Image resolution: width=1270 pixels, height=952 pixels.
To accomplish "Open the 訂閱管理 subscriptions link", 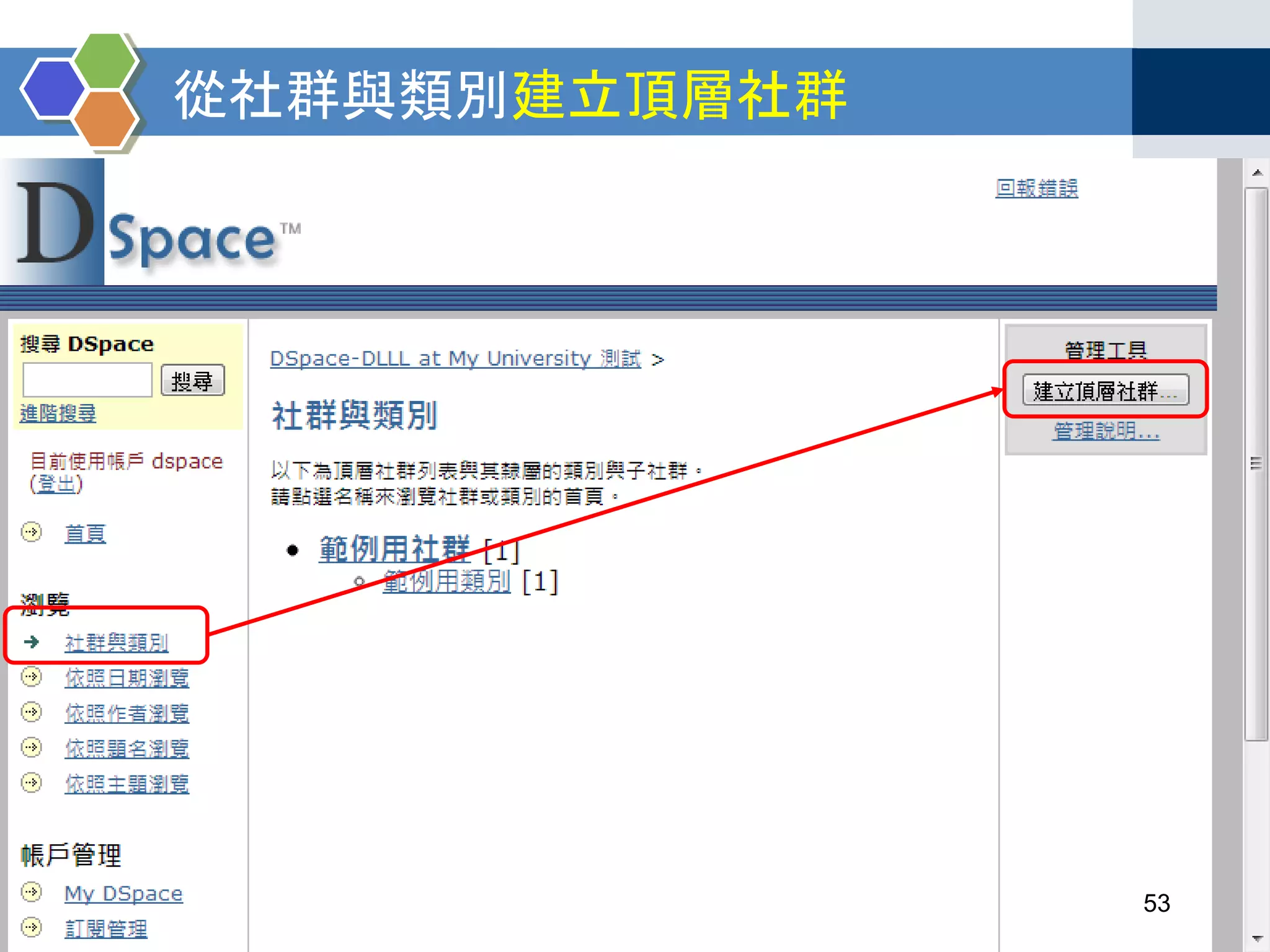I will (x=106, y=929).
